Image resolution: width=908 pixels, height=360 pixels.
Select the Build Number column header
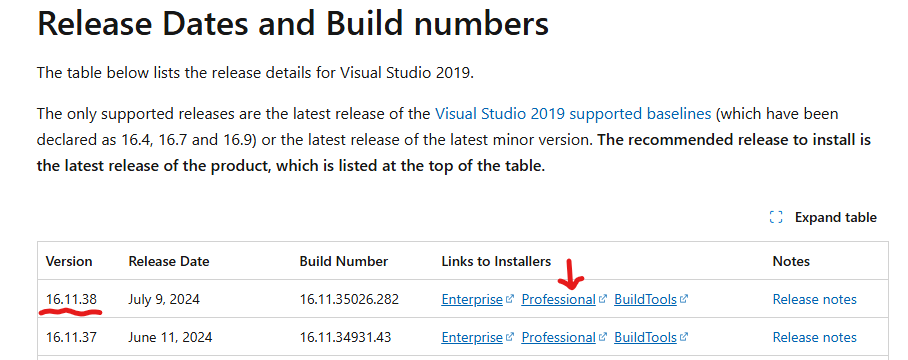pos(344,262)
